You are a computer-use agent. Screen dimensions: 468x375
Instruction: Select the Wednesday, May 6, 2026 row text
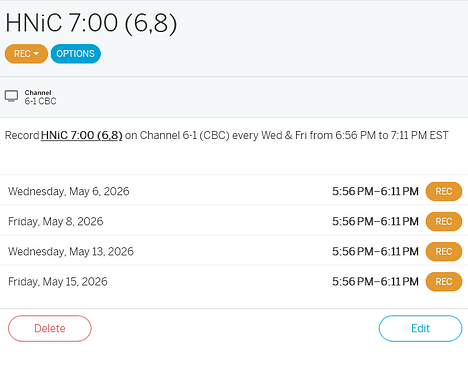(69, 191)
